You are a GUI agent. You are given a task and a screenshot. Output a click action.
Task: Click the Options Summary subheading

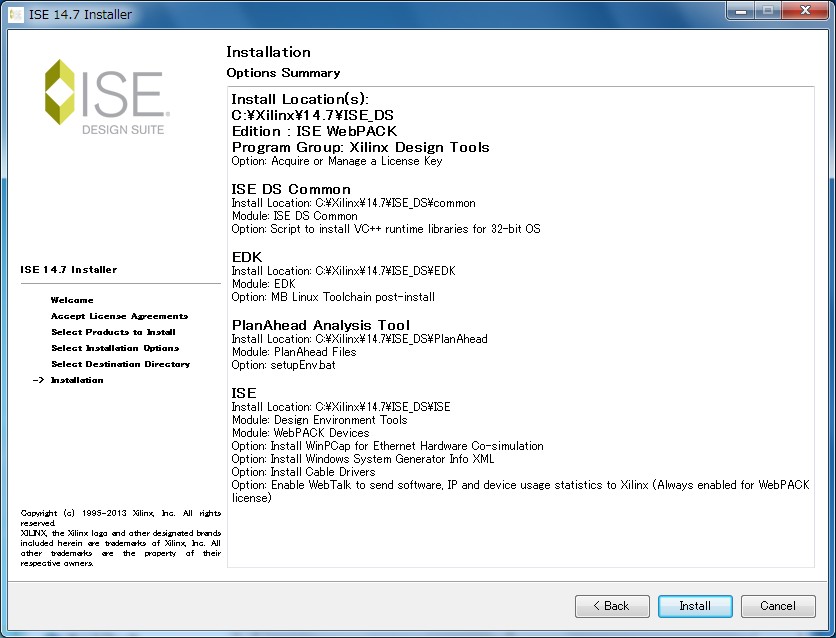(x=283, y=73)
